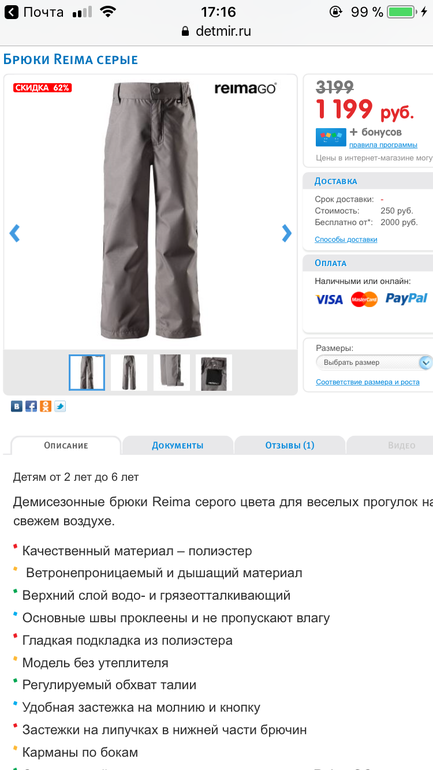433x770 pixels.
Task: Share via the Facebook icon
Action: pyautogui.click(x=31, y=406)
